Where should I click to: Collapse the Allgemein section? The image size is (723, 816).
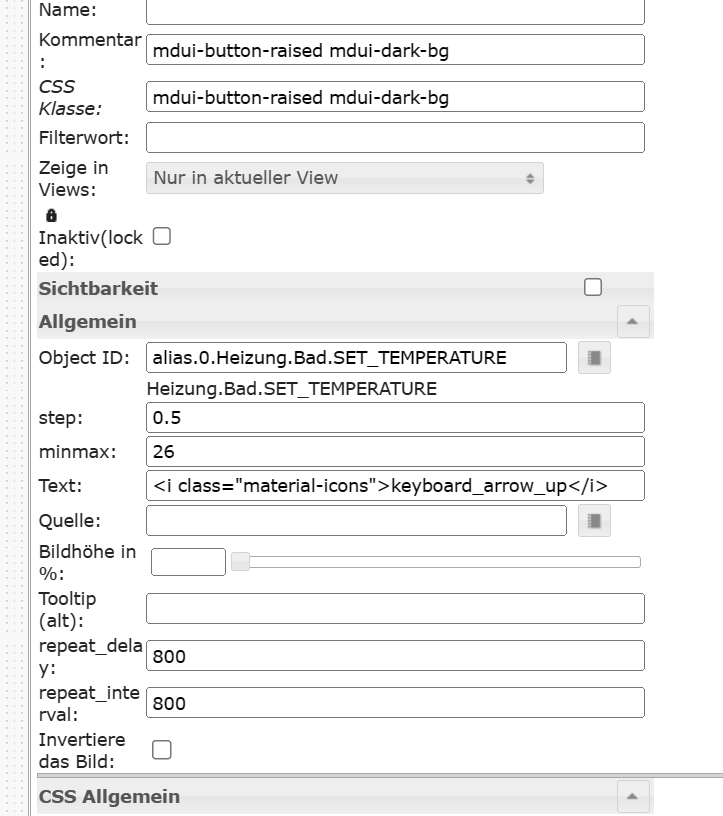[633, 322]
